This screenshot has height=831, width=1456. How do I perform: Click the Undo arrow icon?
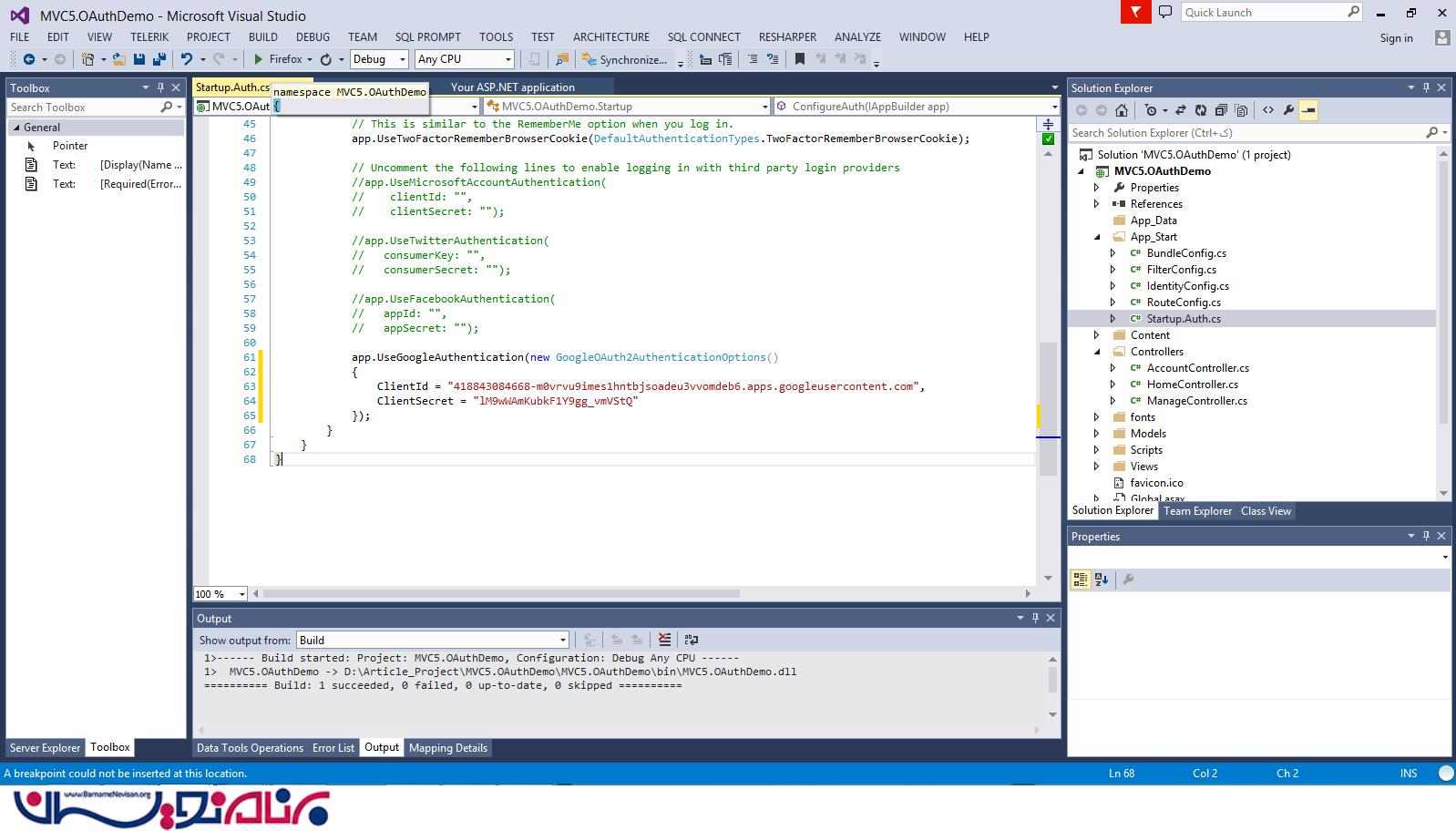click(187, 59)
